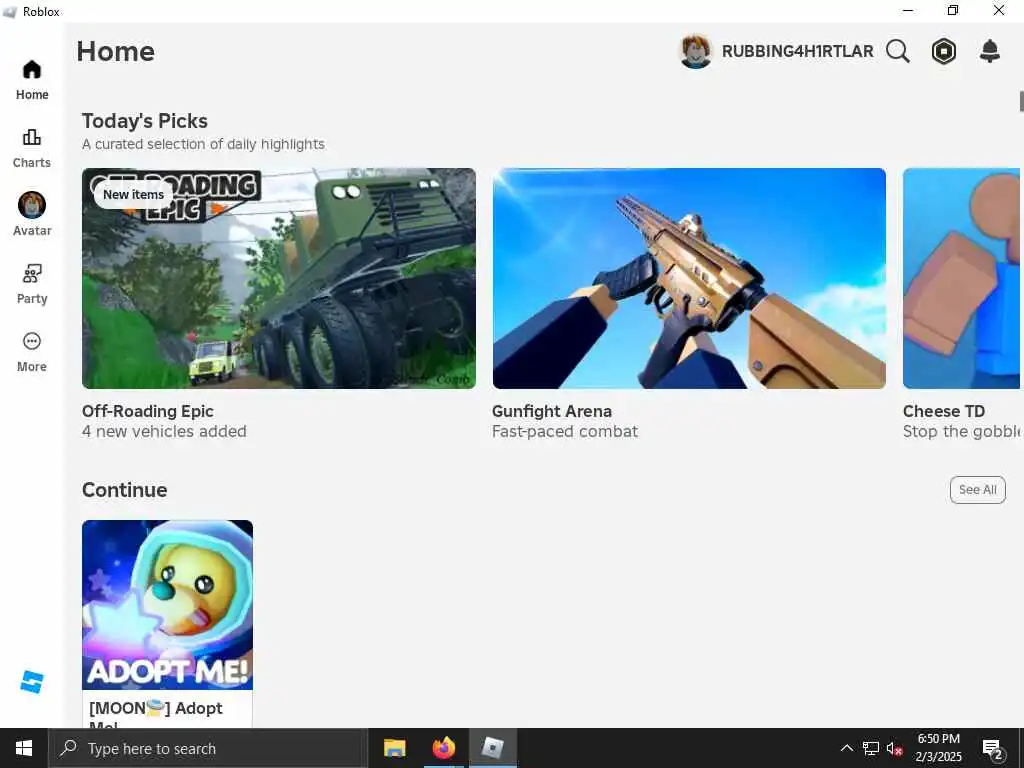Launch Roblox Studio blue icon
The width and height of the screenshot is (1024, 768).
coord(31,682)
